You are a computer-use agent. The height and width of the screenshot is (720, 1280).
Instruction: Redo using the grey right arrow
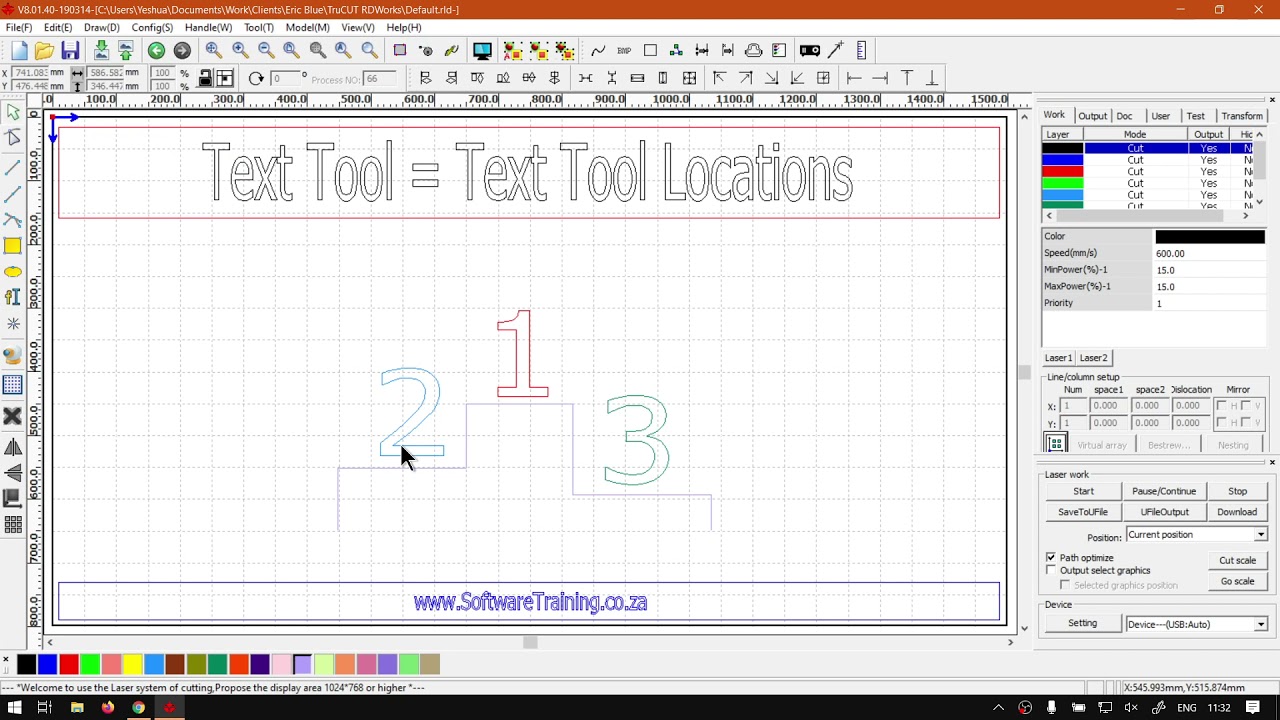(x=182, y=51)
